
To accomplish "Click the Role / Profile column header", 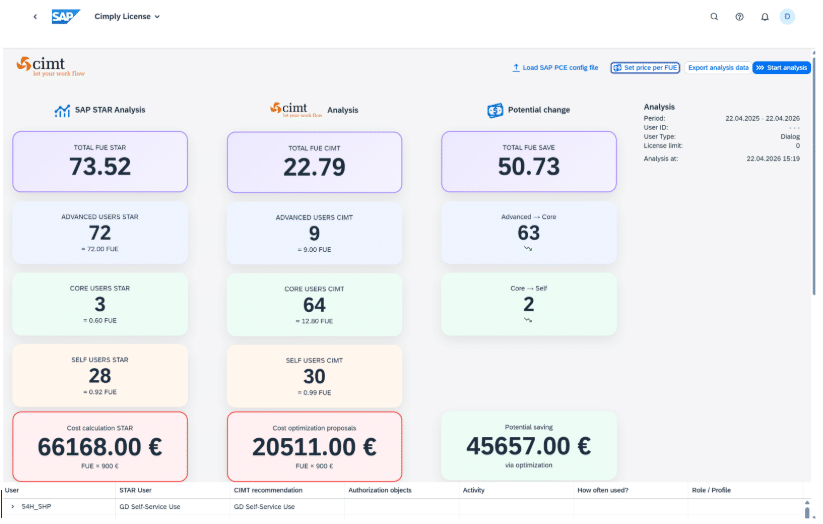I will 711,490.
